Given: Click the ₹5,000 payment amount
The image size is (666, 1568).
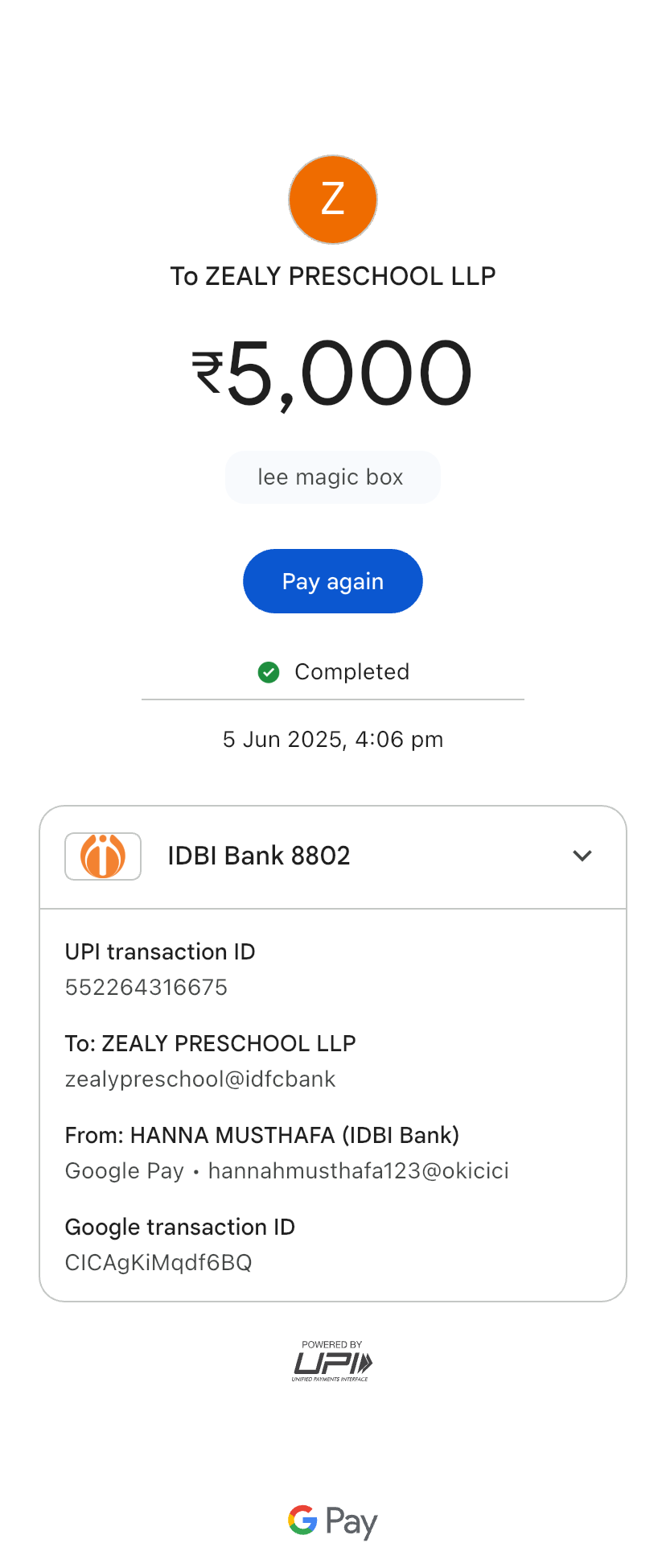Looking at the screenshot, I should tap(333, 373).
